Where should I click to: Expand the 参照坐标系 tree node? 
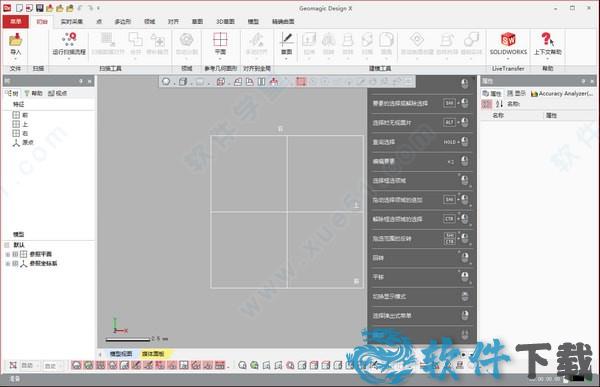tap(7, 263)
